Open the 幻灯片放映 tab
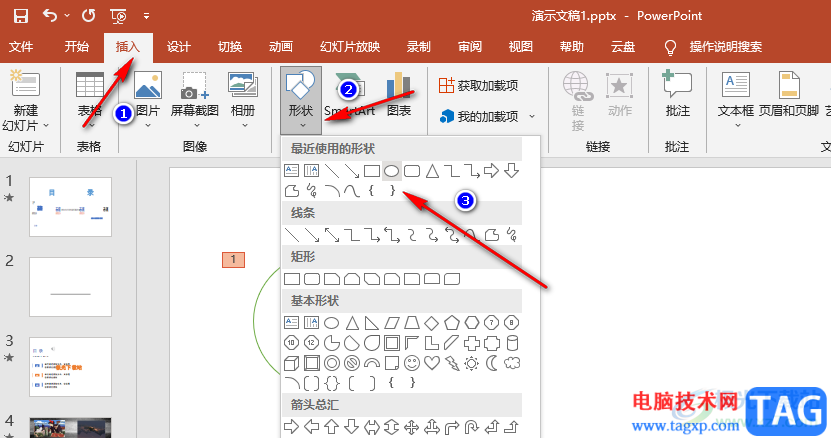 [350, 47]
